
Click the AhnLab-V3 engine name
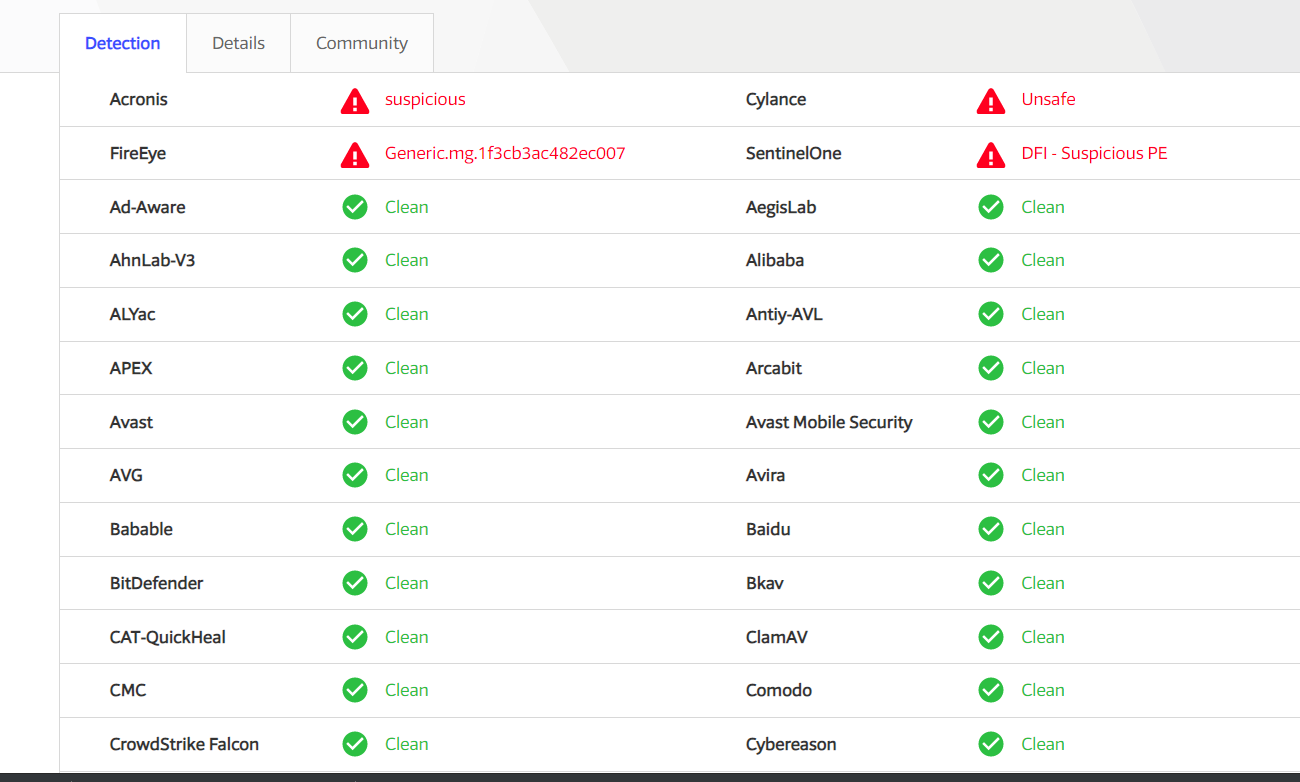tap(152, 260)
